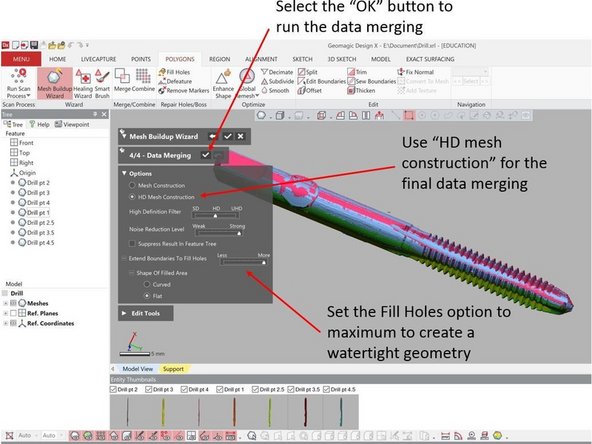This screenshot has height=444, width=592.
Task: Select the Flat filled area shape
Action: point(147,296)
